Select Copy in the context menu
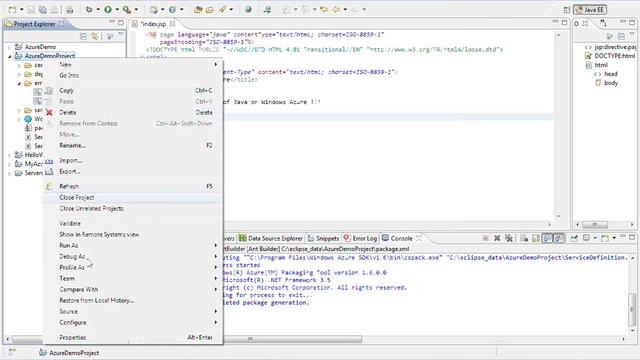 pyautogui.click(x=132, y=91)
